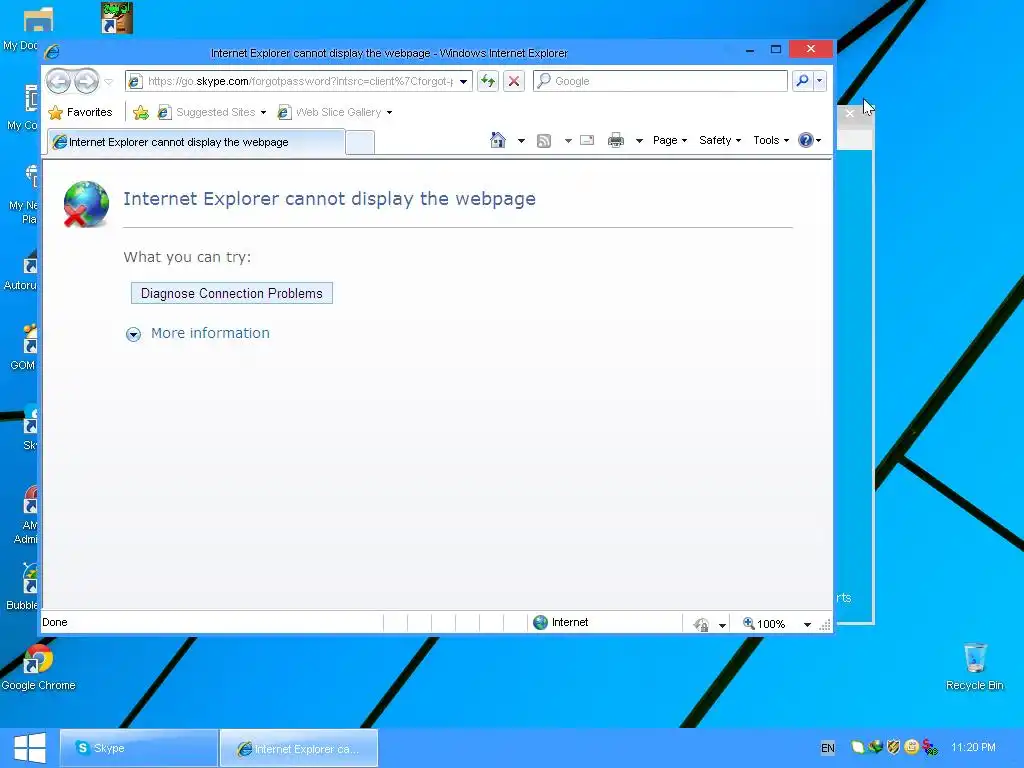Viewport: 1024px width, 768px height.
Task: Open the Help question mark menu
Action: click(x=810, y=140)
